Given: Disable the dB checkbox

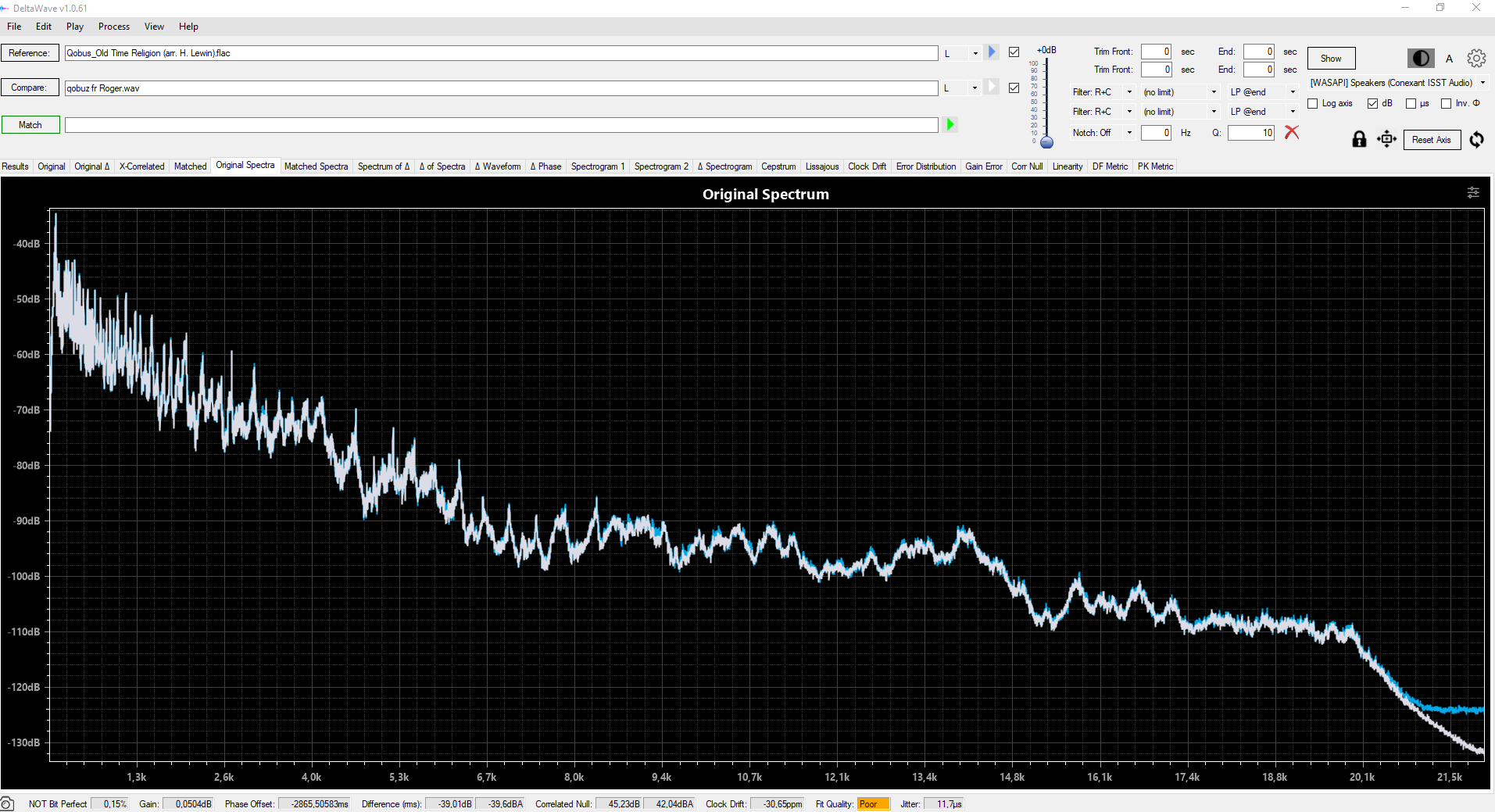Looking at the screenshot, I should tap(1372, 103).
